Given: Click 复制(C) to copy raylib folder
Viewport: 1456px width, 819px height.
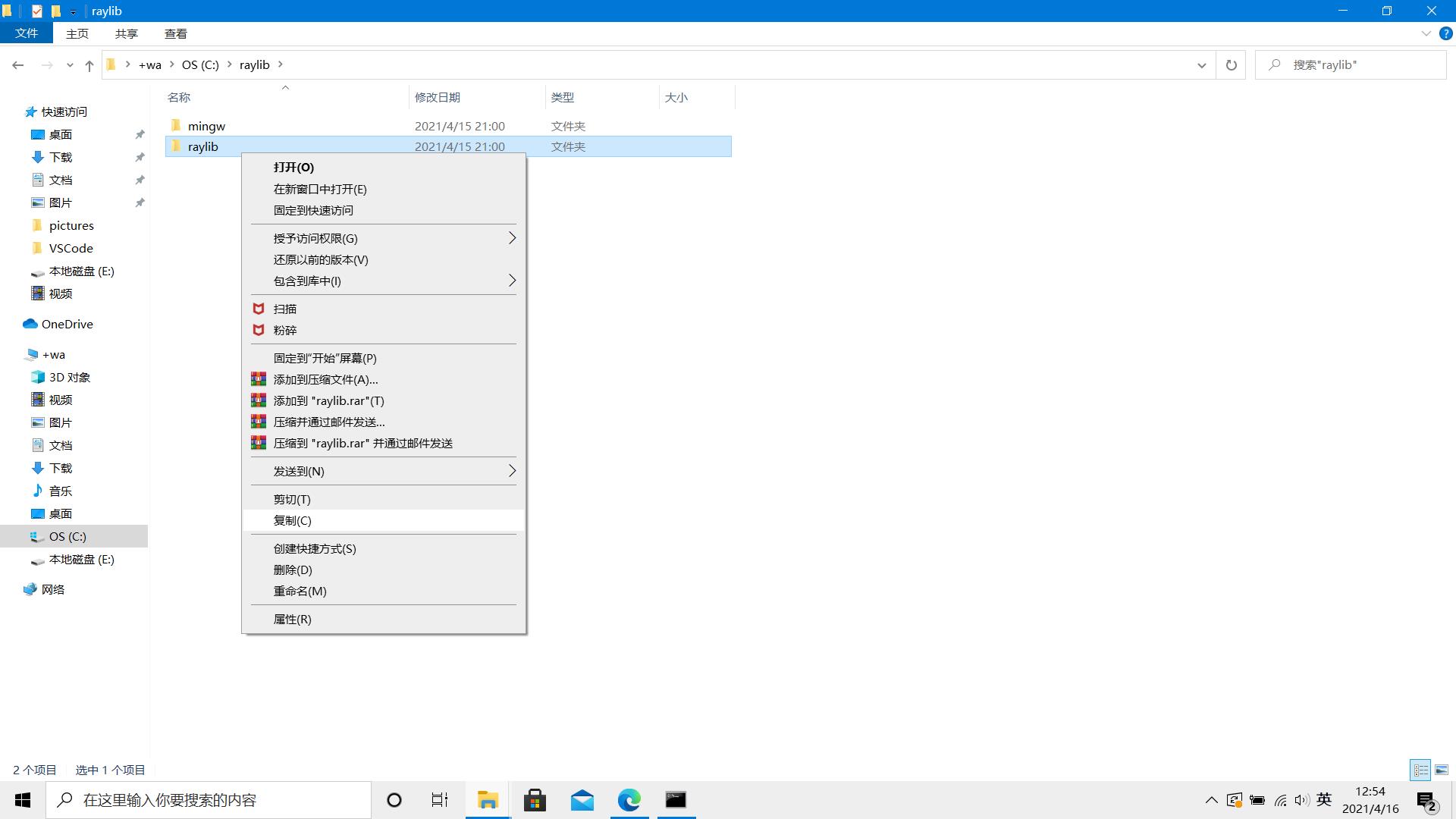Looking at the screenshot, I should tap(292, 520).
